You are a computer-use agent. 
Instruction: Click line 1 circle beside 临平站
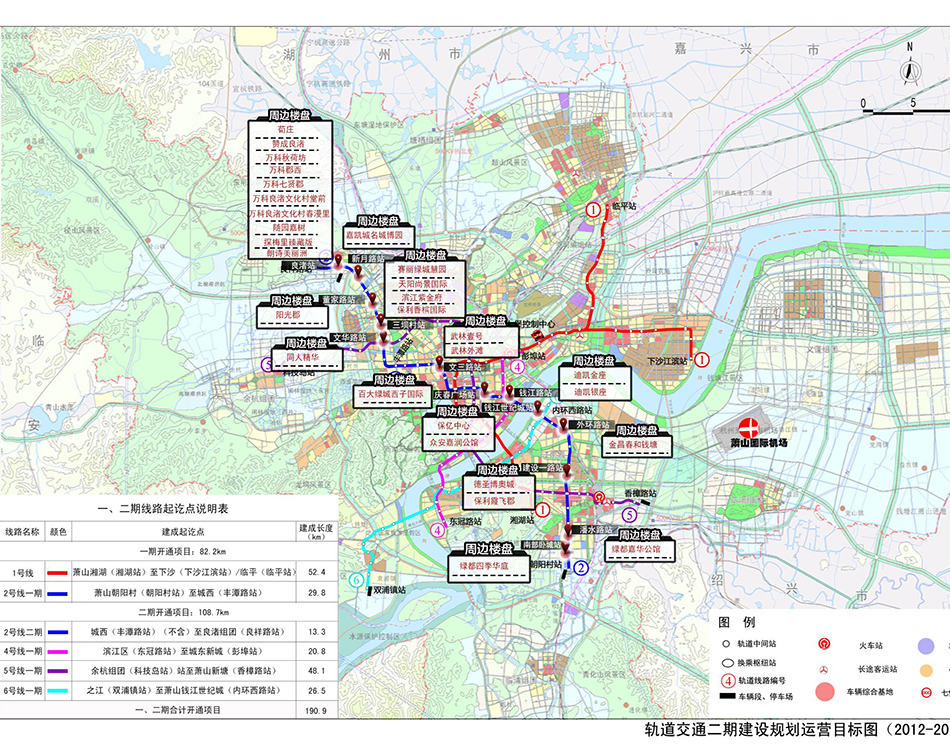tap(593, 210)
